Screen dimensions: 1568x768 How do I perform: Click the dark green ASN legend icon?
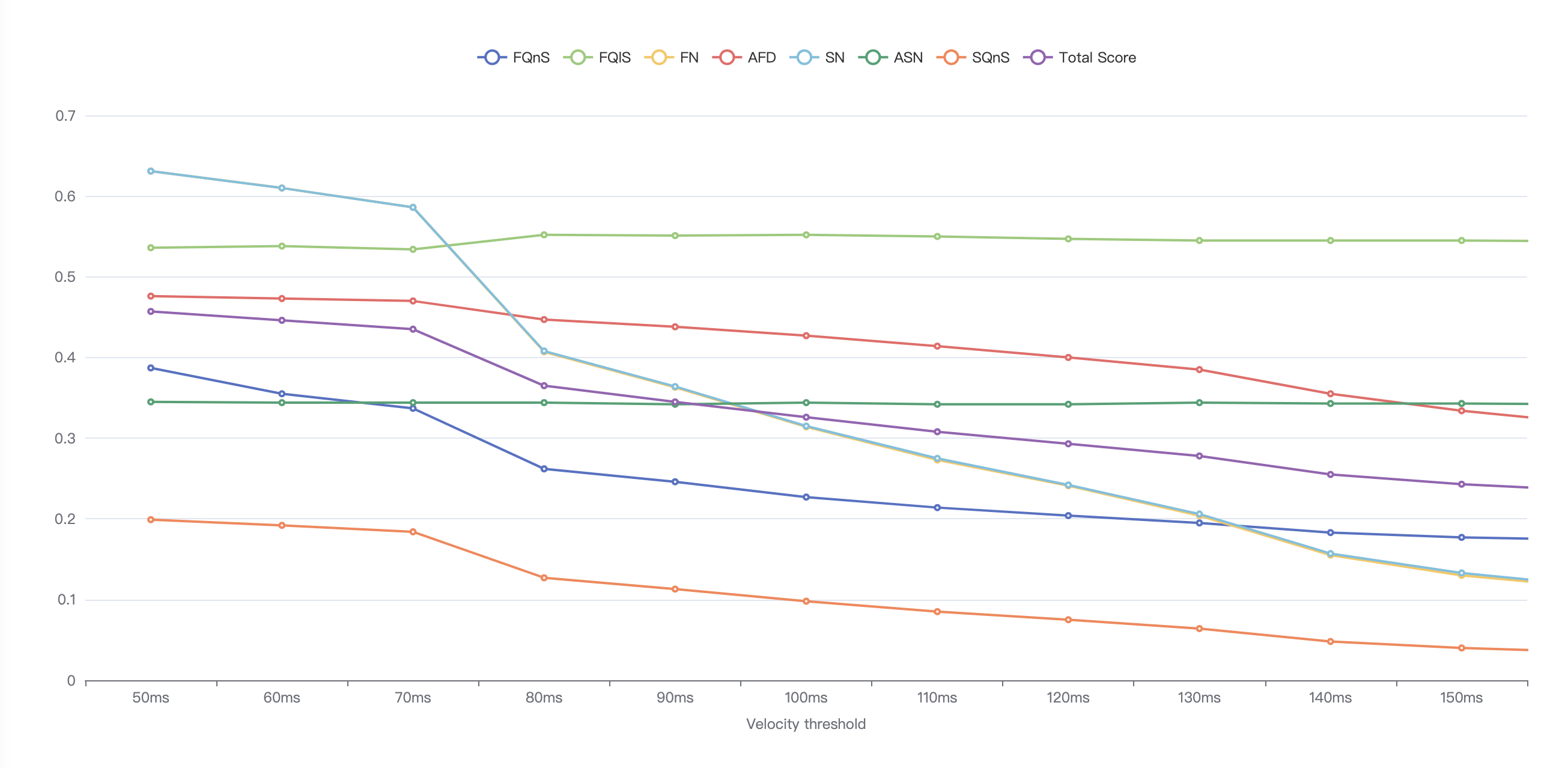point(873,57)
